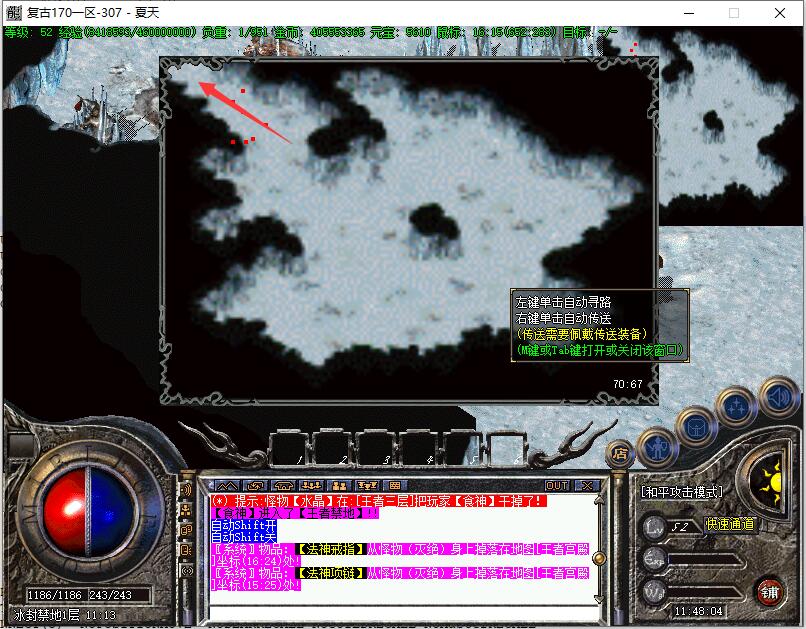Click the first chat toolbar mountain icon
The width and height of the screenshot is (806, 629).
[x=227, y=485]
